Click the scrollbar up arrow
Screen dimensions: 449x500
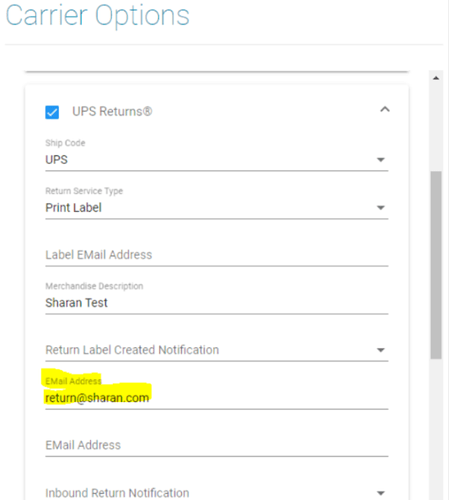coord(436,78)
